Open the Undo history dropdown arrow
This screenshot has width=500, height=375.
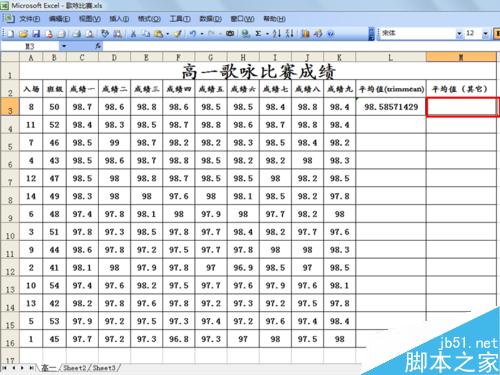tap(202, 34)
